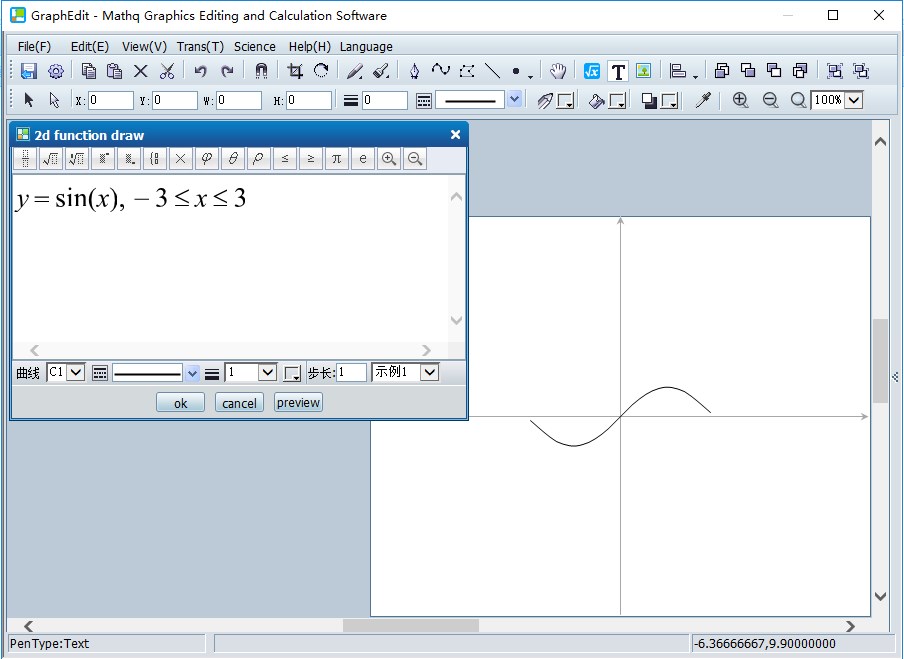904x659 pixels.
Task: Open the 100% zoom level dropdown
Action: coord(854,100)
